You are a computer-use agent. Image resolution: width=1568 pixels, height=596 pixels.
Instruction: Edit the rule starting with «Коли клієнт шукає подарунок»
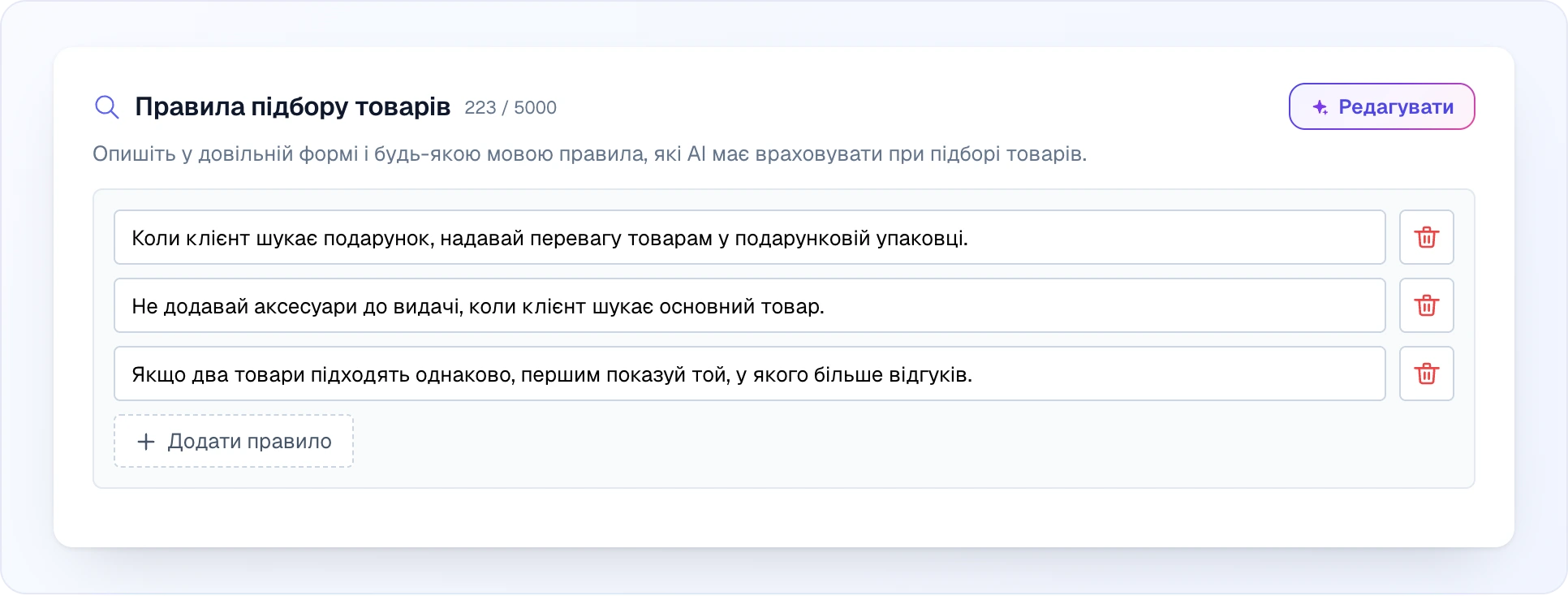pos(749,237)
